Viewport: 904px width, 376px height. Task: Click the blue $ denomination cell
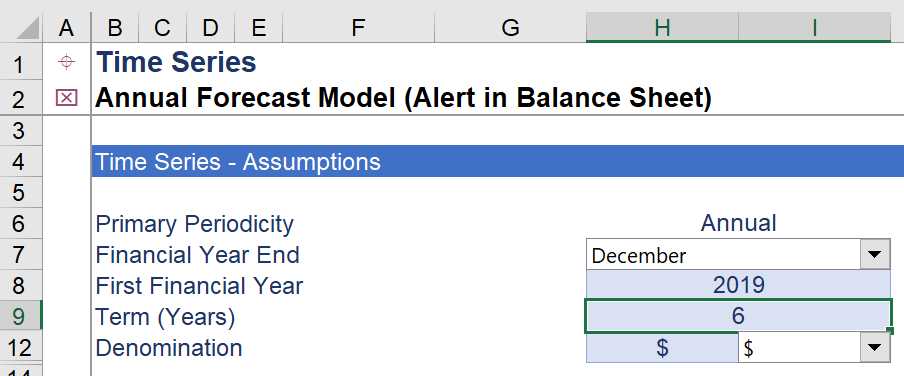point(662,348)
